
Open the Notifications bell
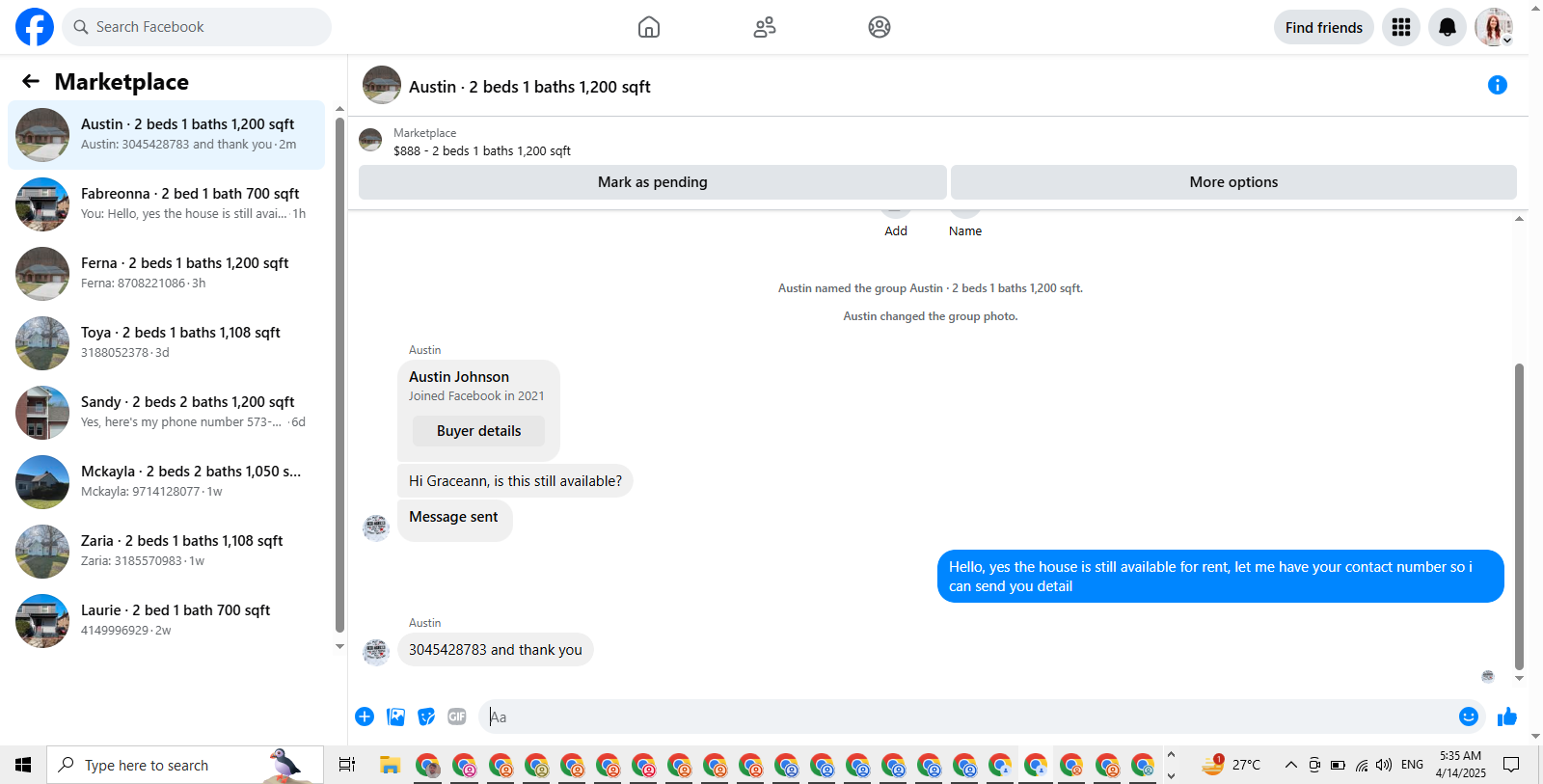click(1448, 27)
